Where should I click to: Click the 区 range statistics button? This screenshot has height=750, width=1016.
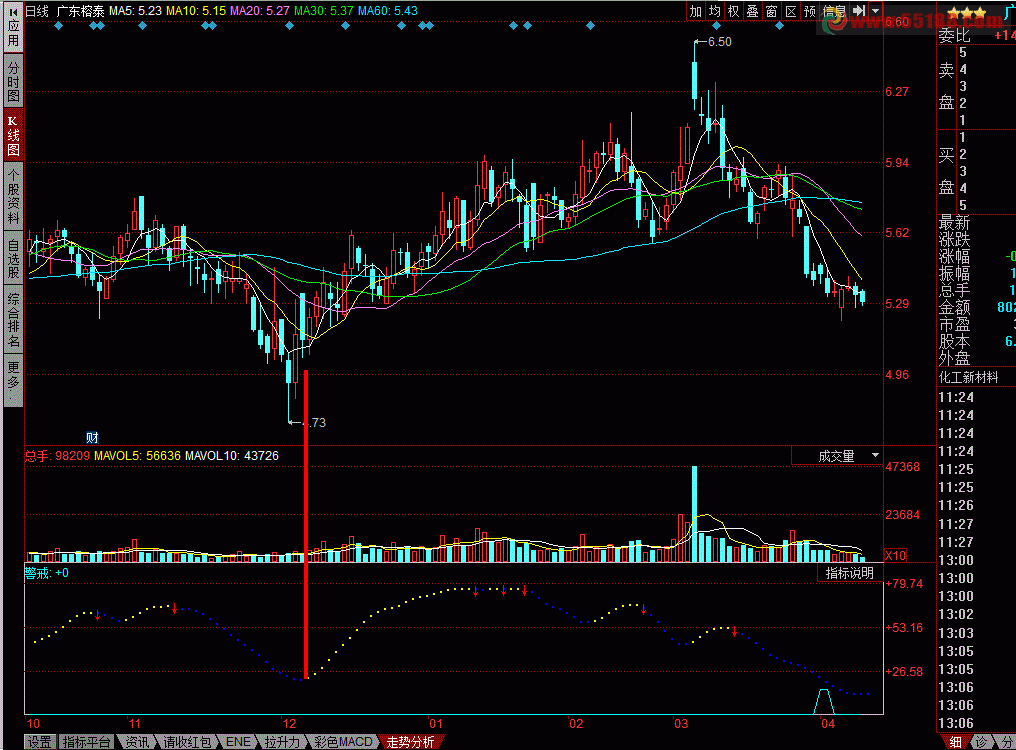coord(791,11)
